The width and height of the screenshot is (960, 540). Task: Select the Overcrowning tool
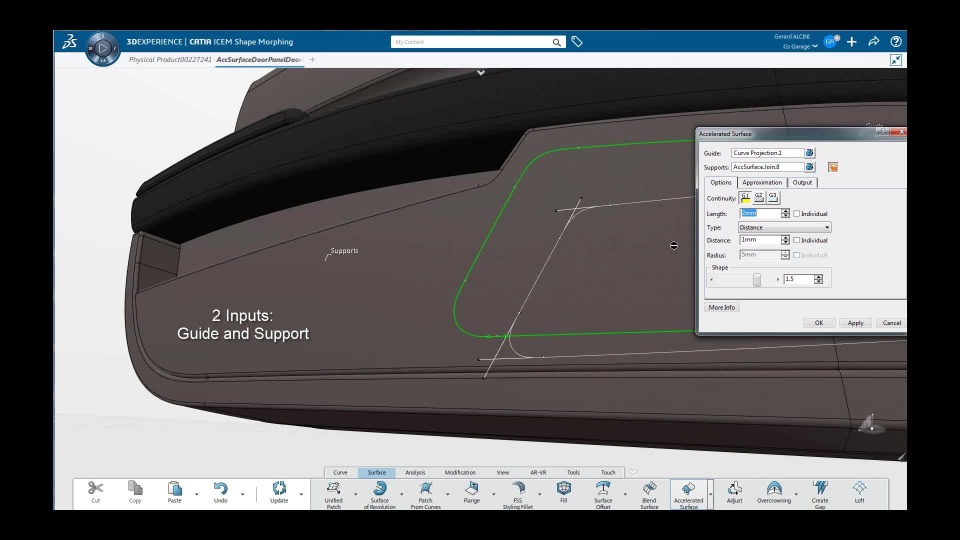(x=774, y=492)
